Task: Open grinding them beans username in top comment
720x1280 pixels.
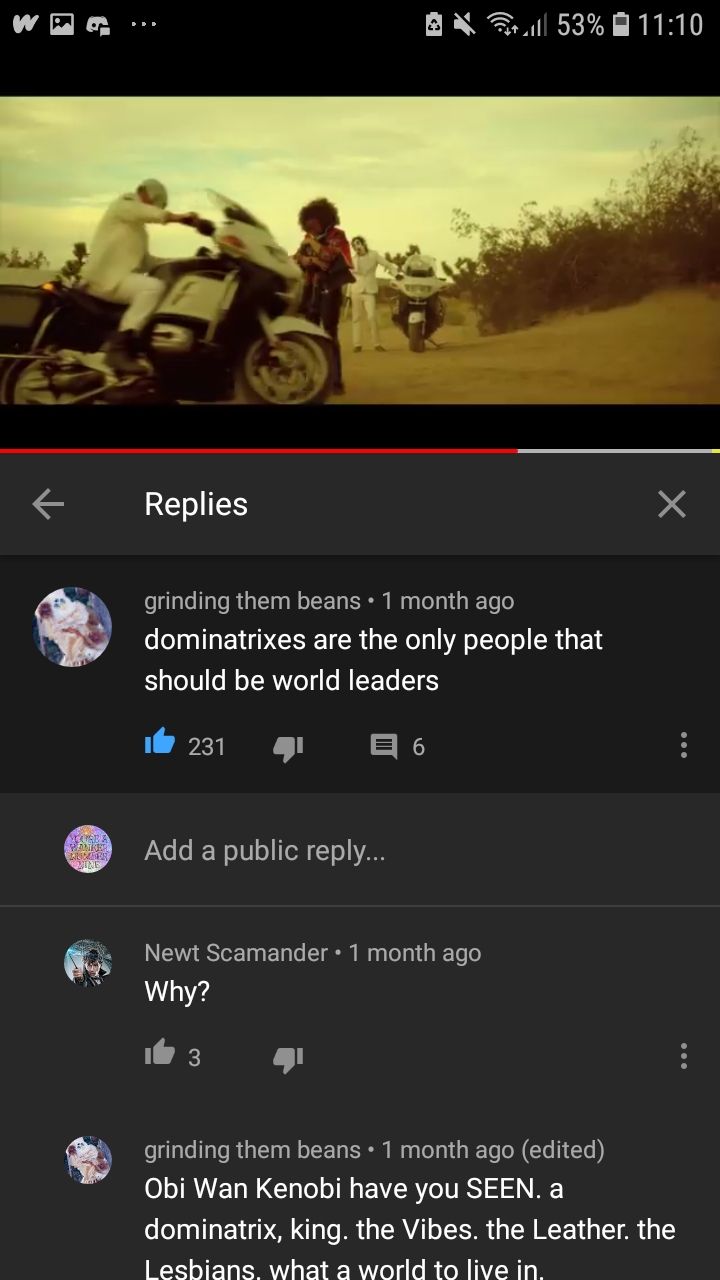Action: (x=252, y=601)
